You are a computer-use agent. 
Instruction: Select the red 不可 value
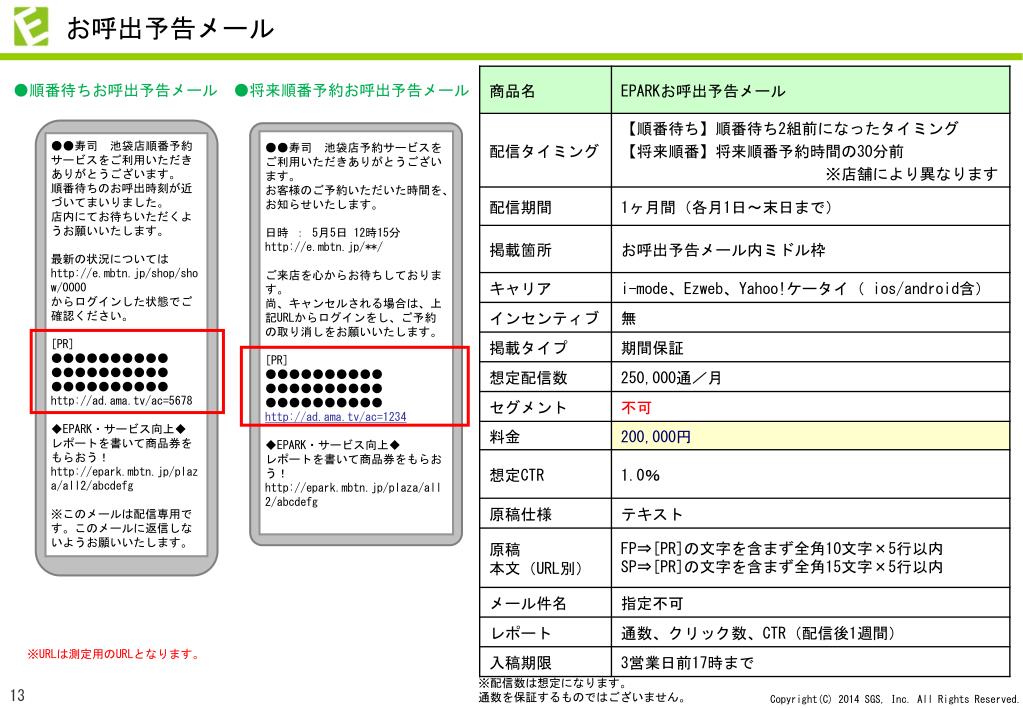(x=636, y=407)
